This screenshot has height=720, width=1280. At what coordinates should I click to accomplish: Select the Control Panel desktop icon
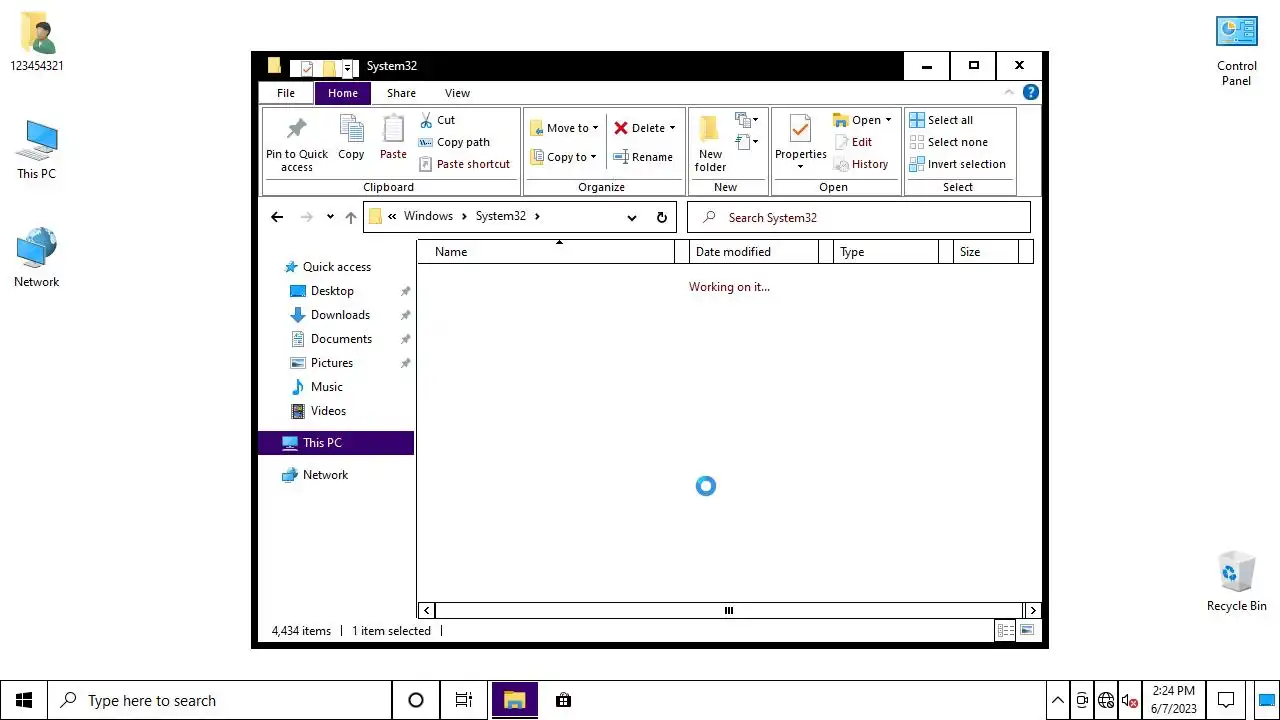pos(1237,51)
